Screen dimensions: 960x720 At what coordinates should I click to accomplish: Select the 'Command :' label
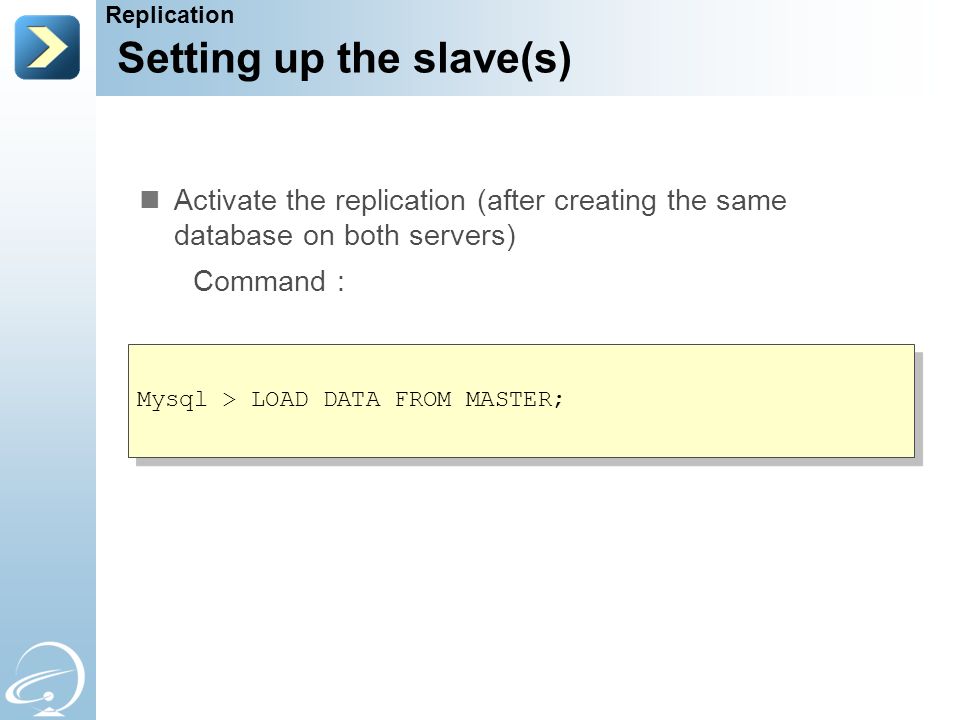coord(269,282)
